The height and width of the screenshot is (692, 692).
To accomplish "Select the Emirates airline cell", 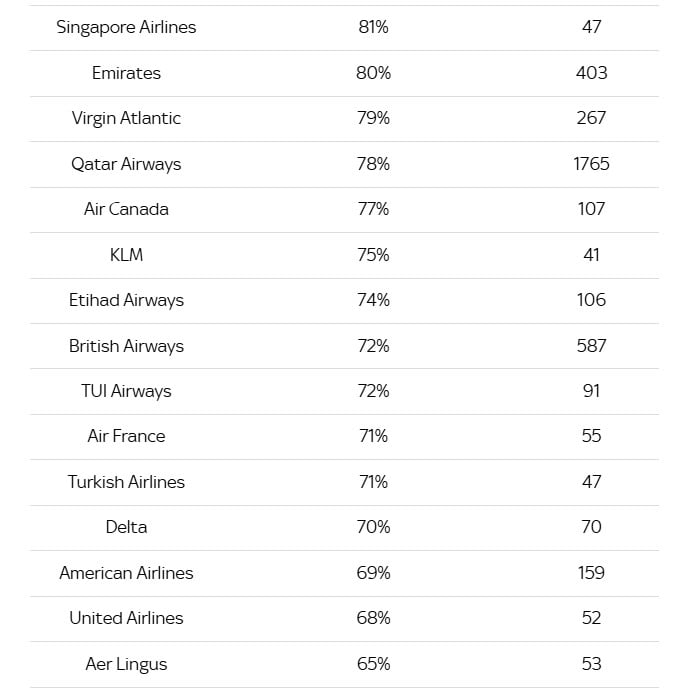I will [126, 73].
